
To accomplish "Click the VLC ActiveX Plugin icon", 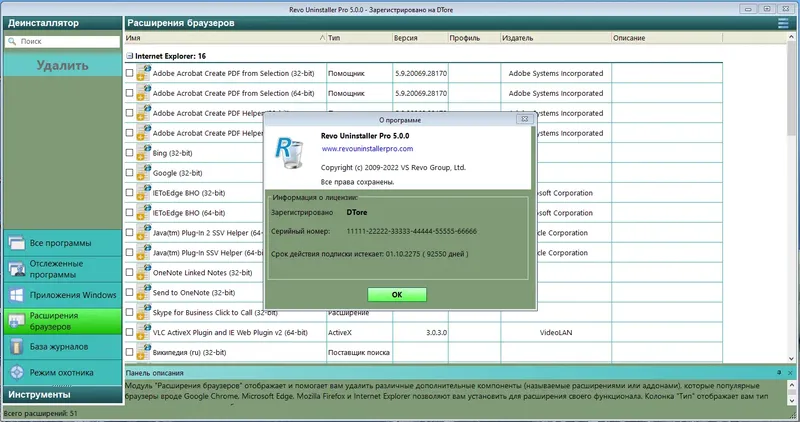I will coord(143,332).
